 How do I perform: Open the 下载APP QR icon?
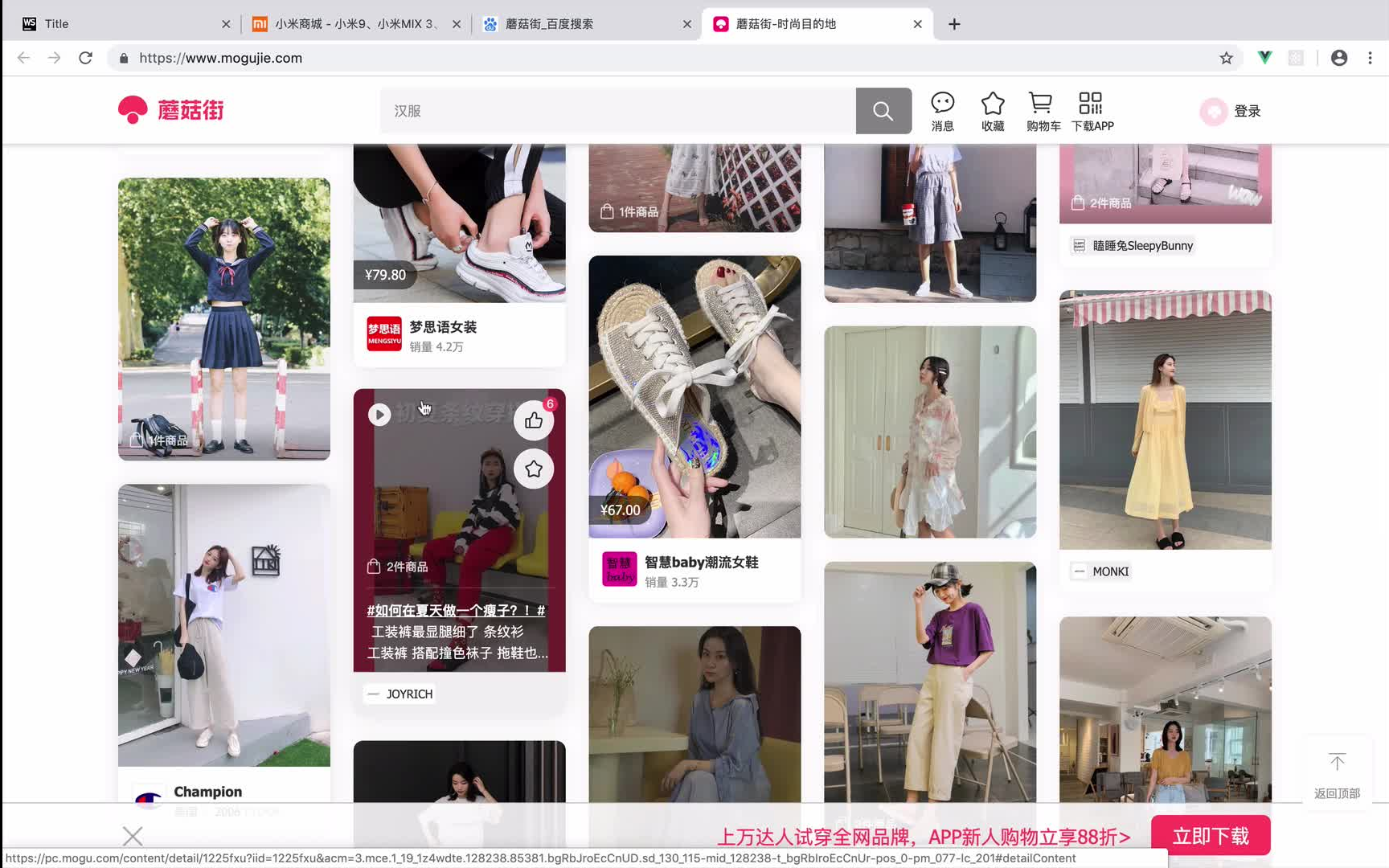pos(1092,111)
